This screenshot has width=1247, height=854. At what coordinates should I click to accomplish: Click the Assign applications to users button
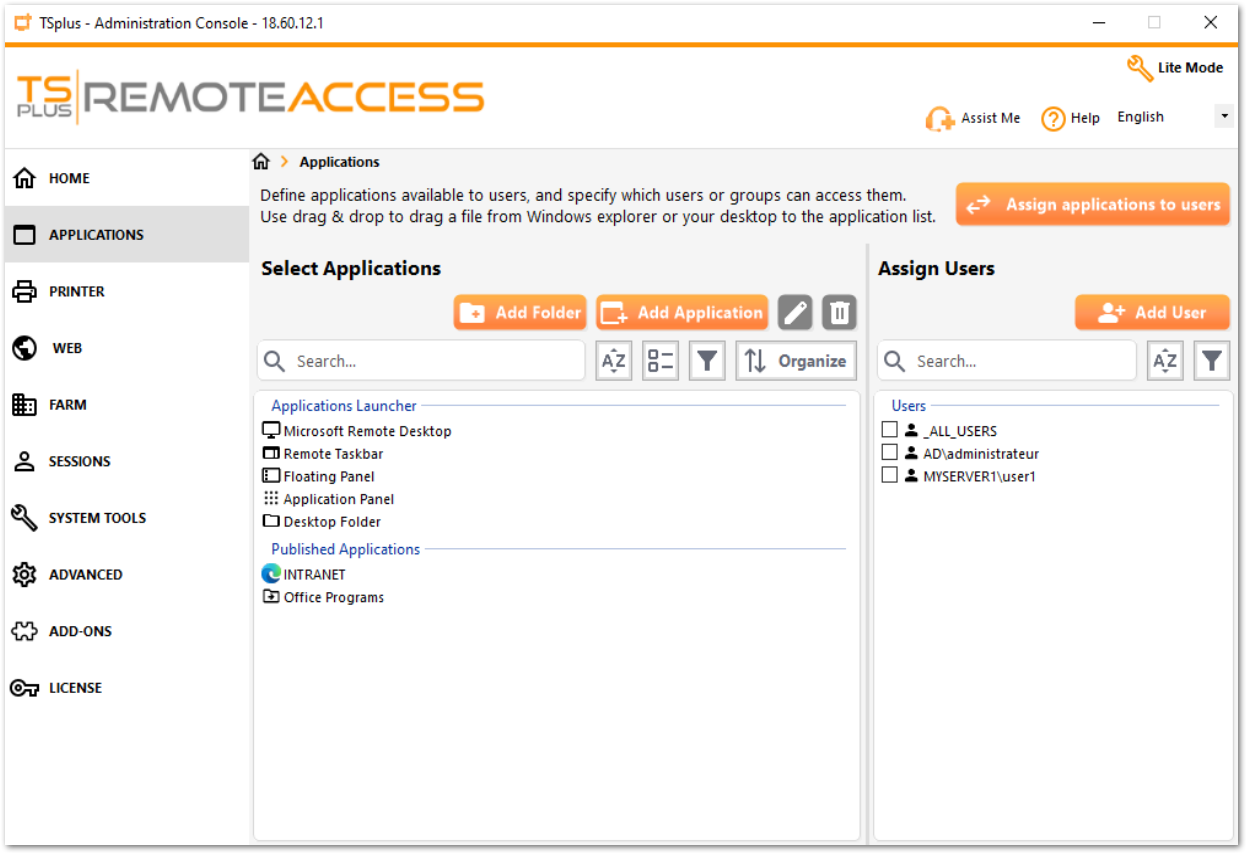click(1092, 204)
